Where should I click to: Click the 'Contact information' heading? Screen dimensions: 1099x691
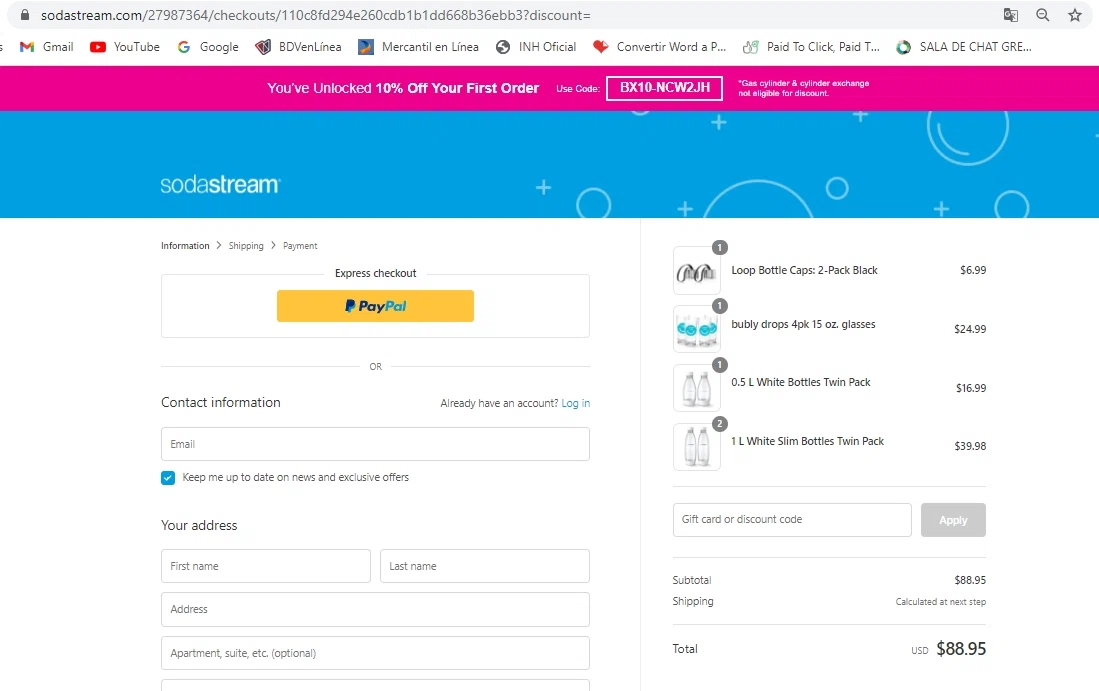pos(221,402)
